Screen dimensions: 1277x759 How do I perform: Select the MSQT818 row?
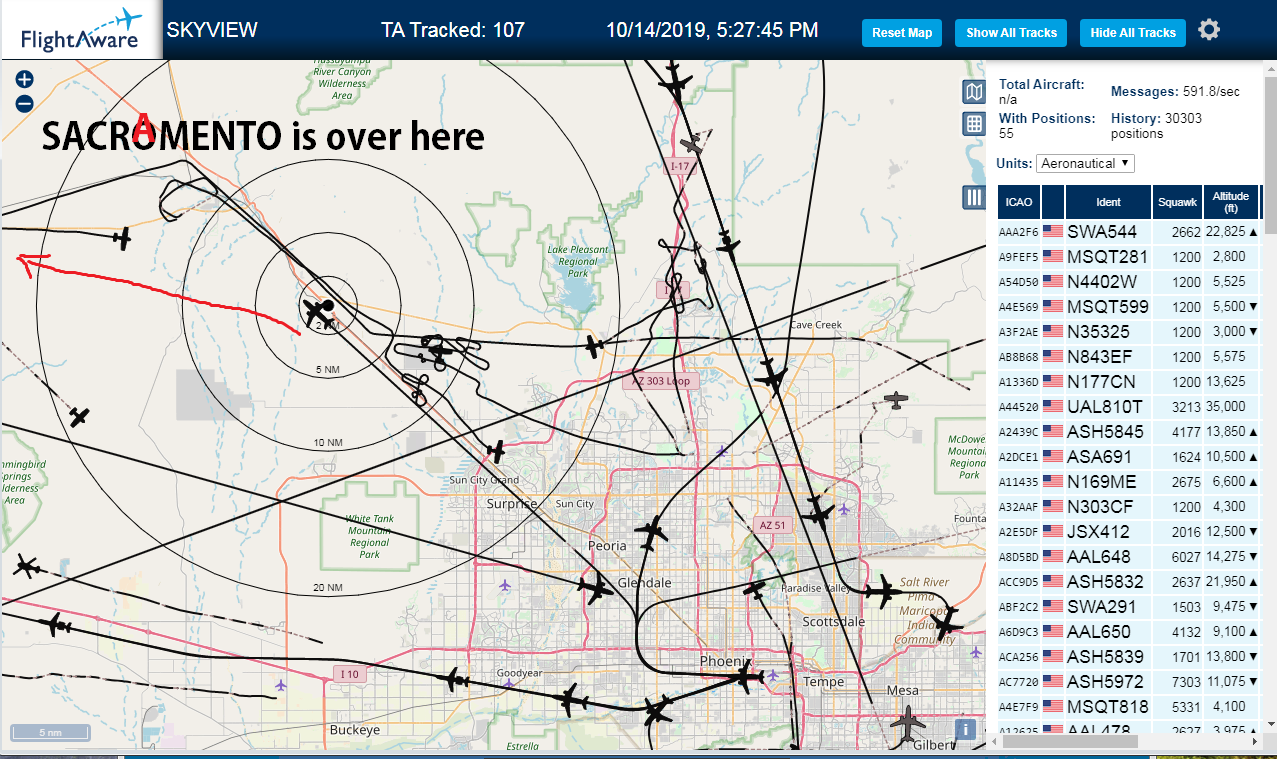[1129, 706]
